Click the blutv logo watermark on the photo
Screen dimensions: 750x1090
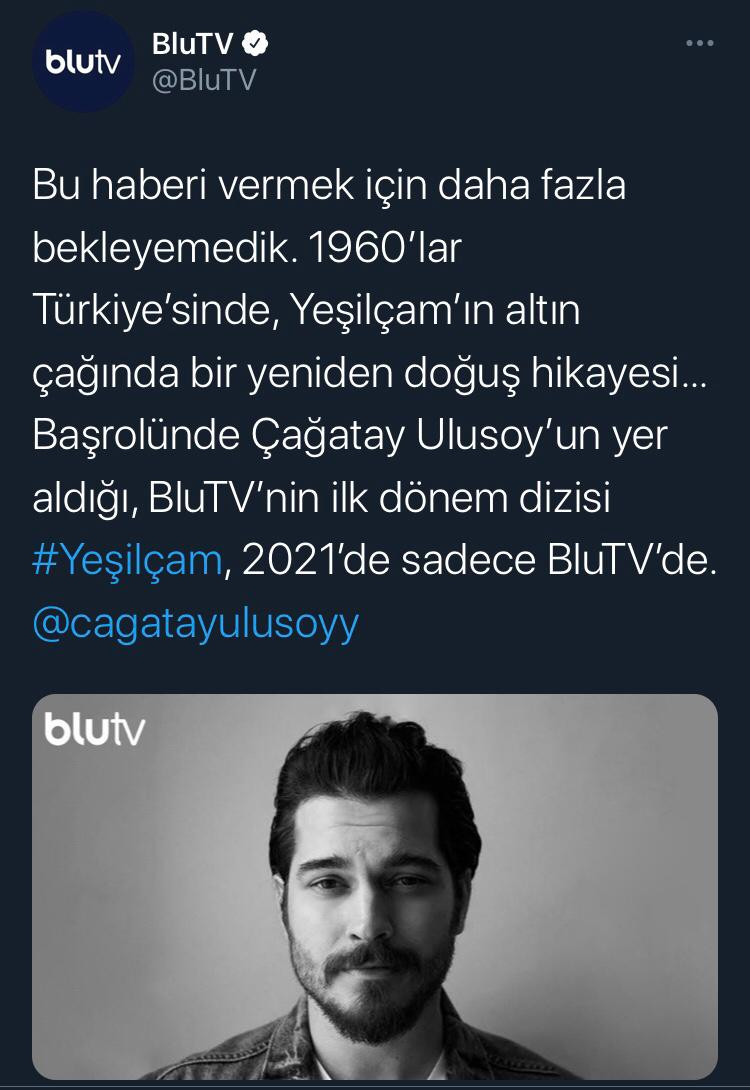(x=95, y=729)
